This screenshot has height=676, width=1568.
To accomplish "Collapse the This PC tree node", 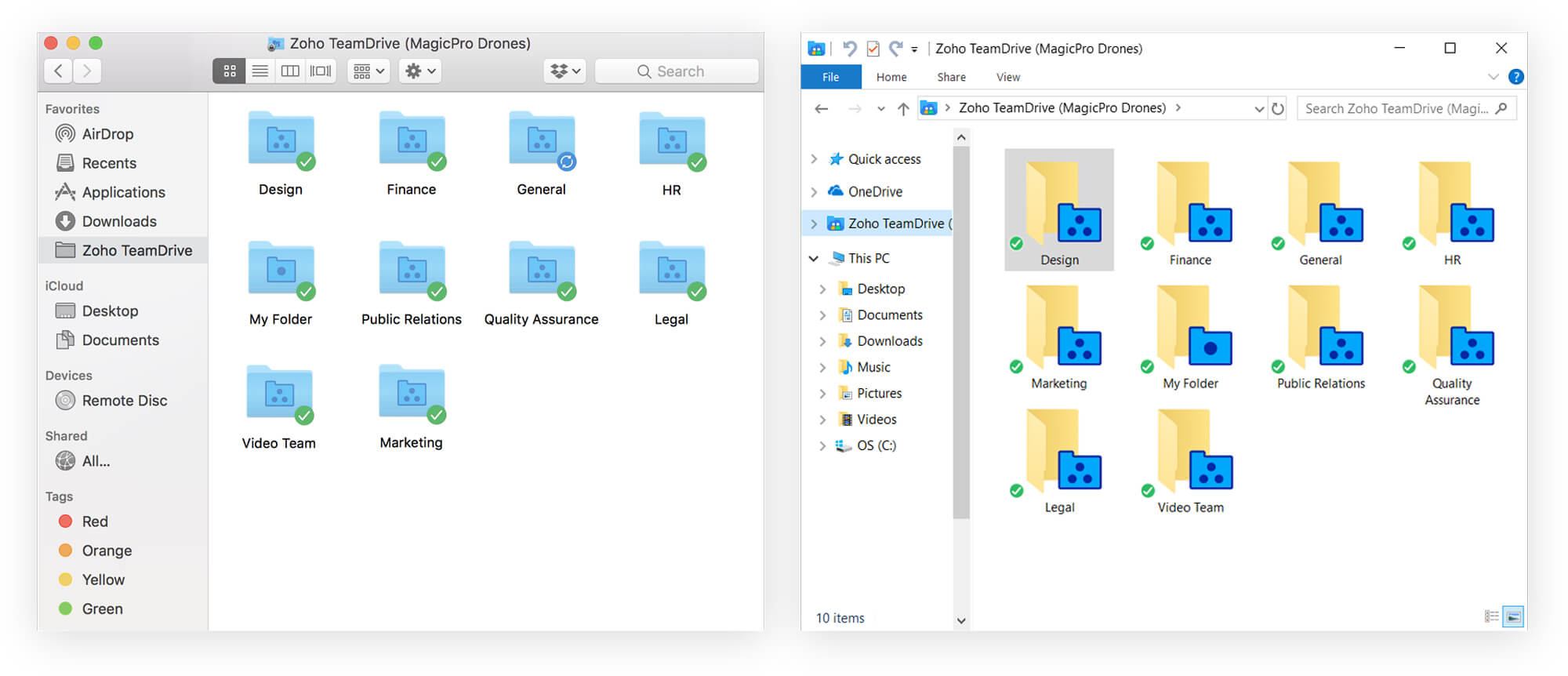I will (x=814, y=258).
